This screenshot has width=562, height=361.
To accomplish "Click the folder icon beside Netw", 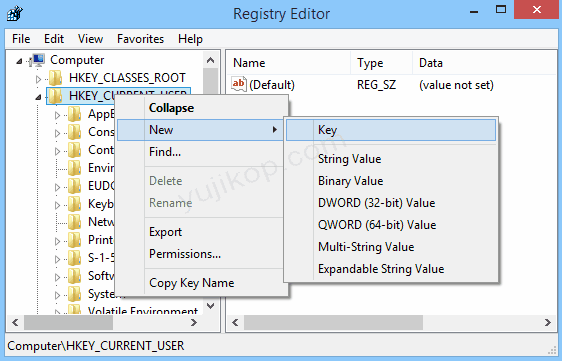I will point(75,222).
